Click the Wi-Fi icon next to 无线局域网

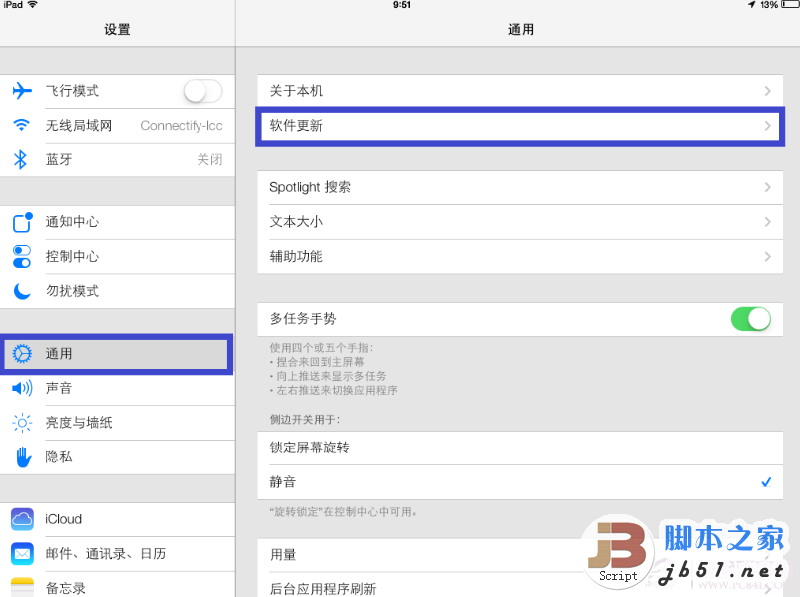(22, 125)
